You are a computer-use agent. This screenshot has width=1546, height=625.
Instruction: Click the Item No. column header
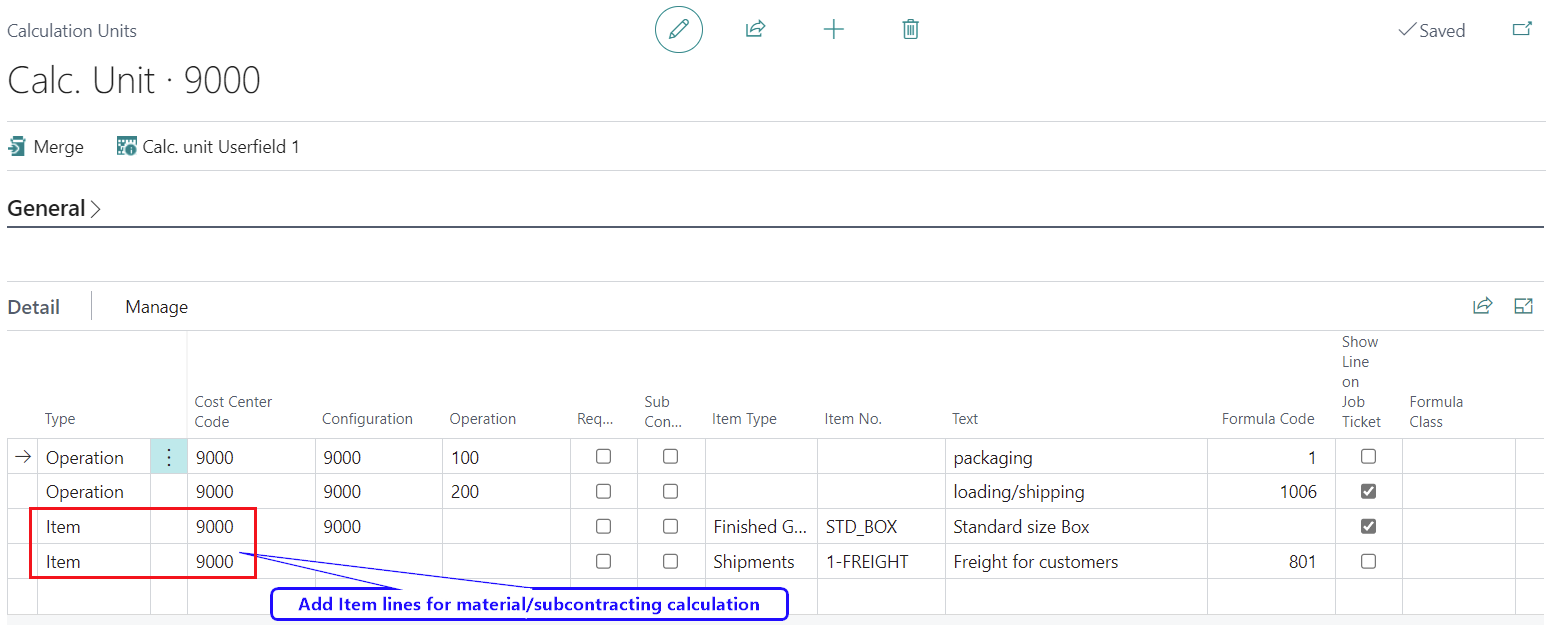[x=853, y=419]
